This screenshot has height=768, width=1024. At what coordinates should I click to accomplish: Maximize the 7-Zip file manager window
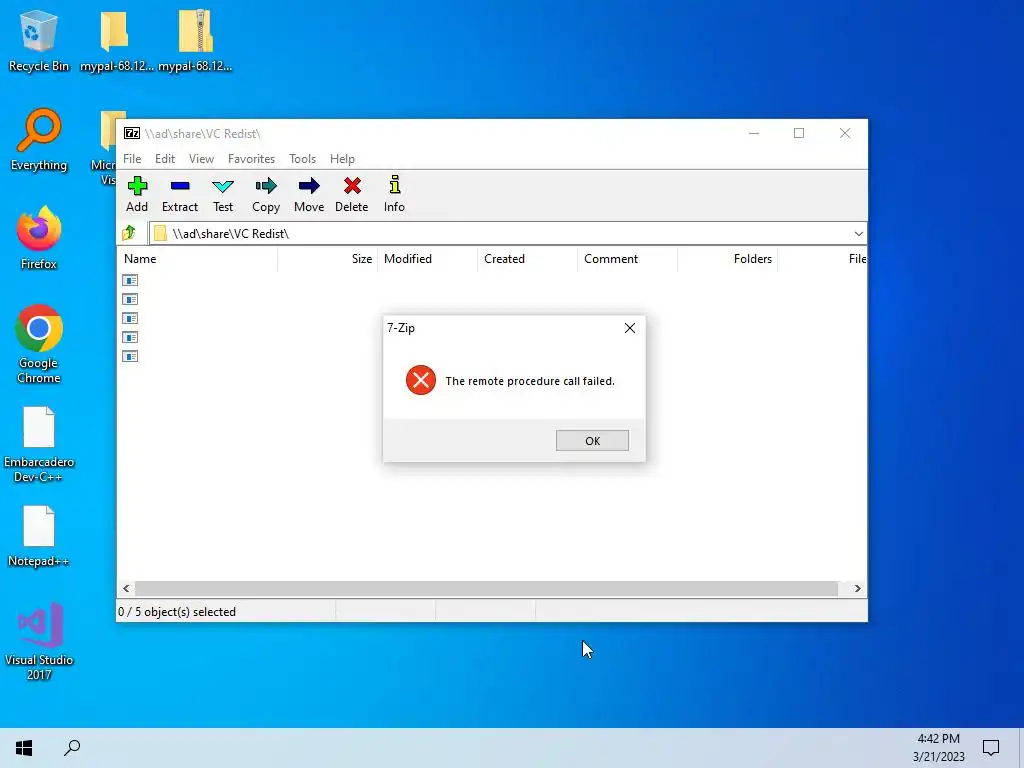pos(799,133)
